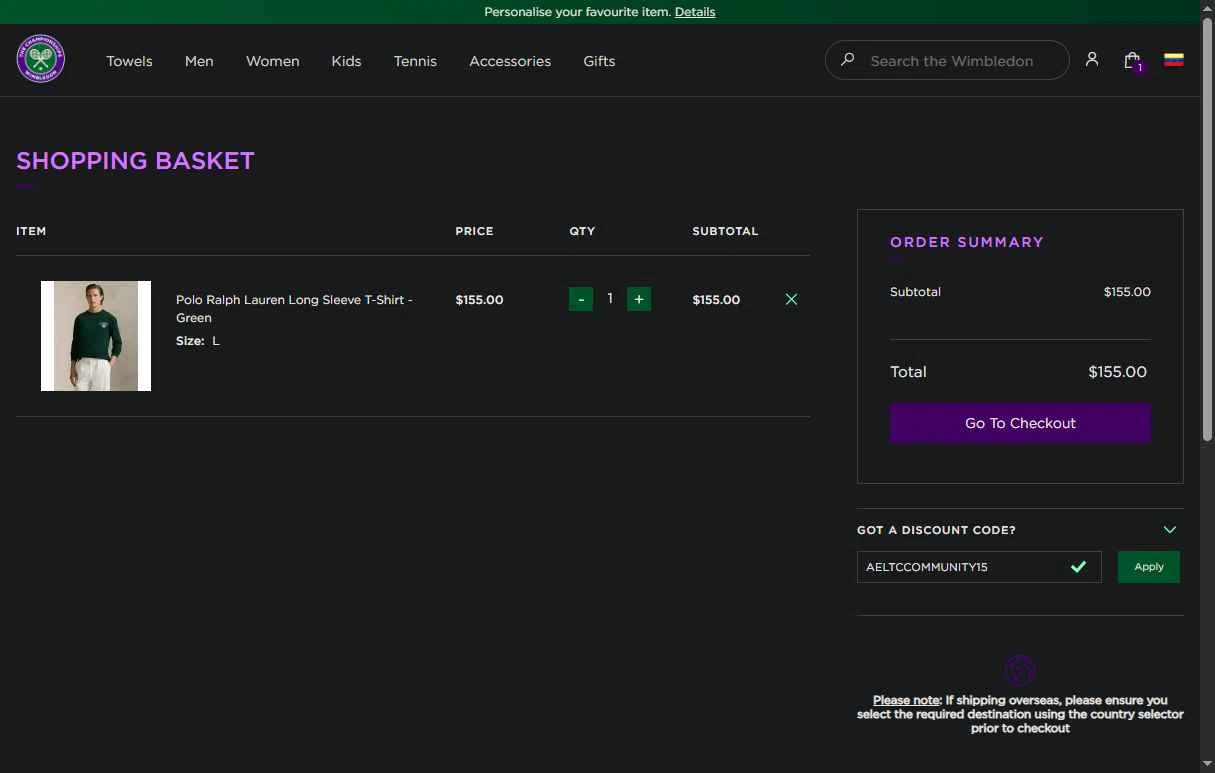The image size is (1215, 773).
Task: Open the shopping bag icon
Action: (x=1133, y=61)
